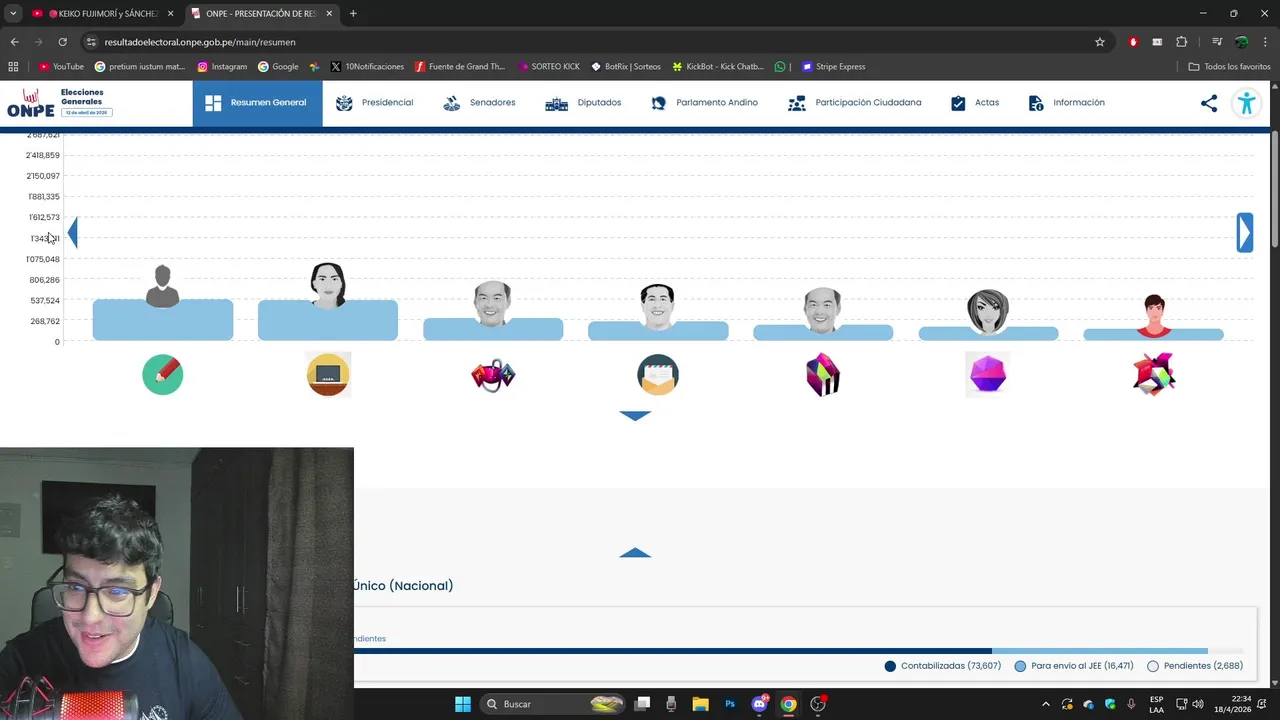Show previous candidates with left arrow
The height and width of the screenshot is (720, 1280).
point(72,233)
